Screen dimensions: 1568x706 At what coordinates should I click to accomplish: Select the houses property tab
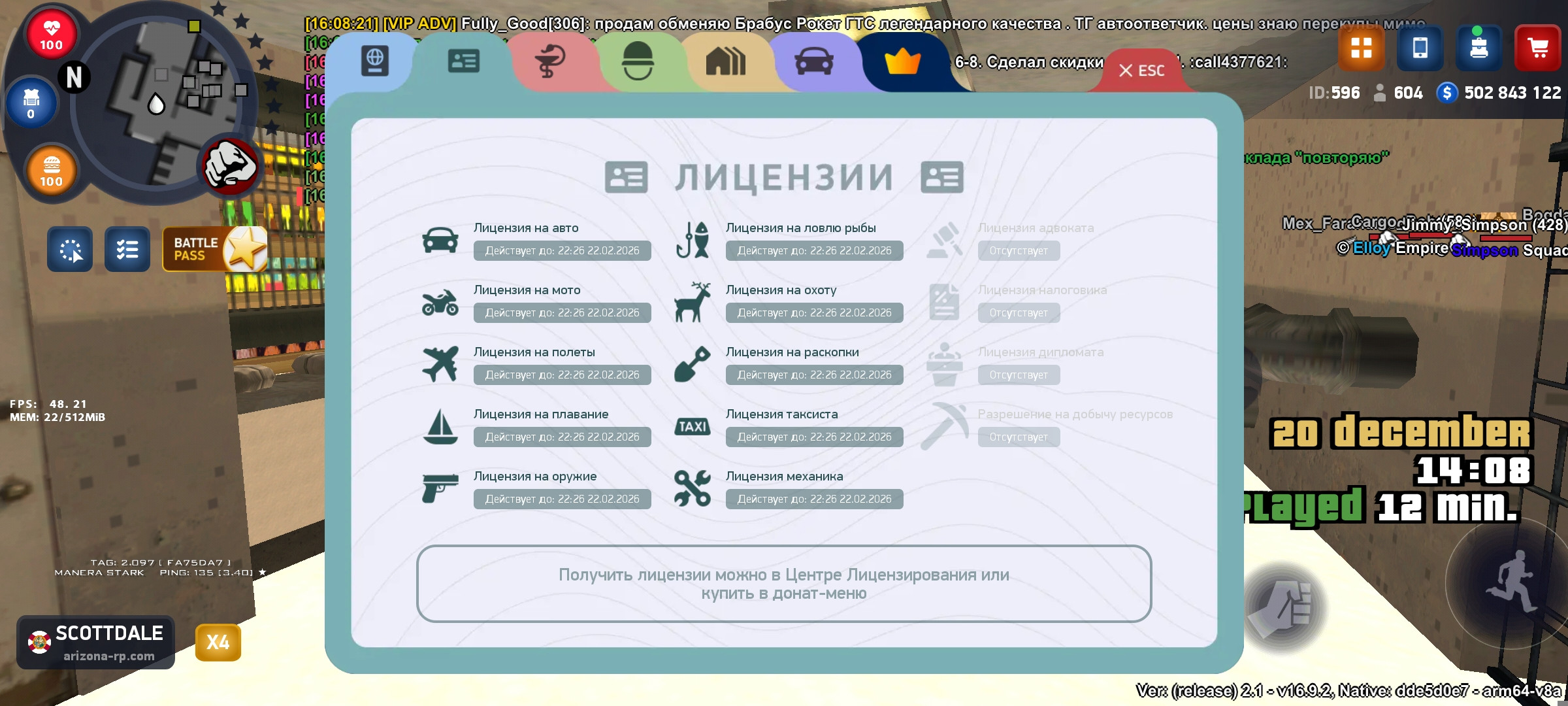pyautogui.click(x=725, y=62)
